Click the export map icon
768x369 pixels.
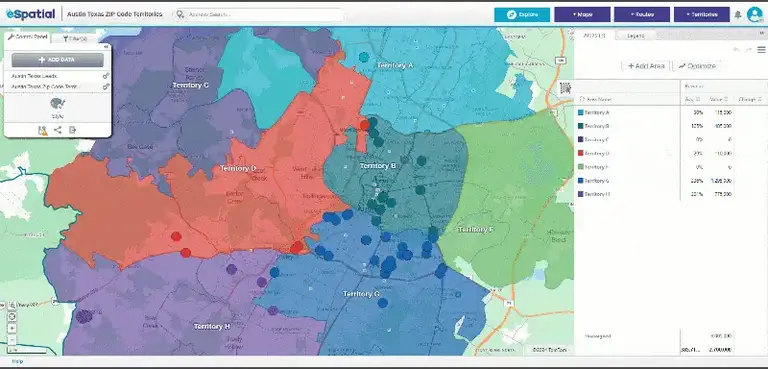[72, 130]
